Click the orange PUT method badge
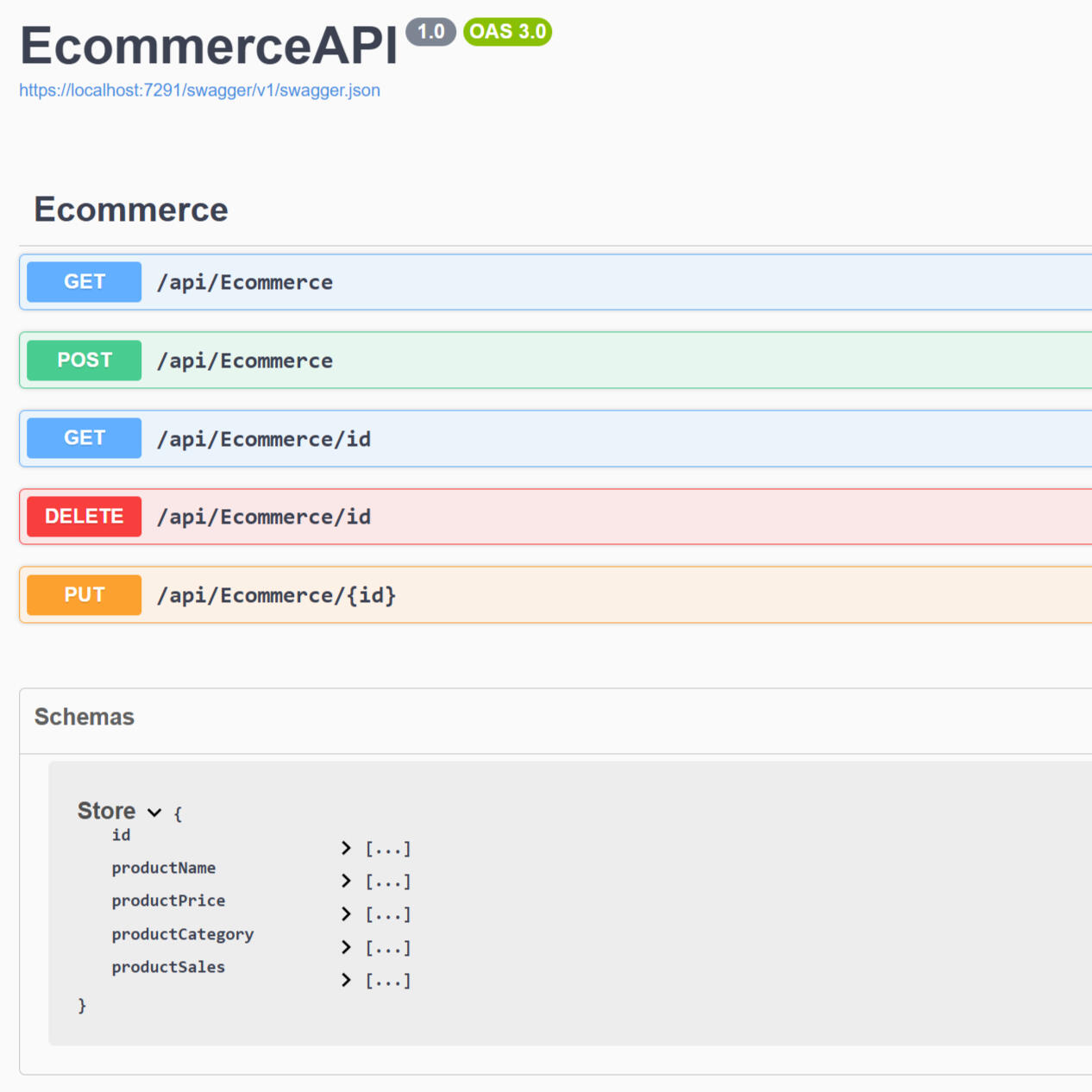 (83, 594)
